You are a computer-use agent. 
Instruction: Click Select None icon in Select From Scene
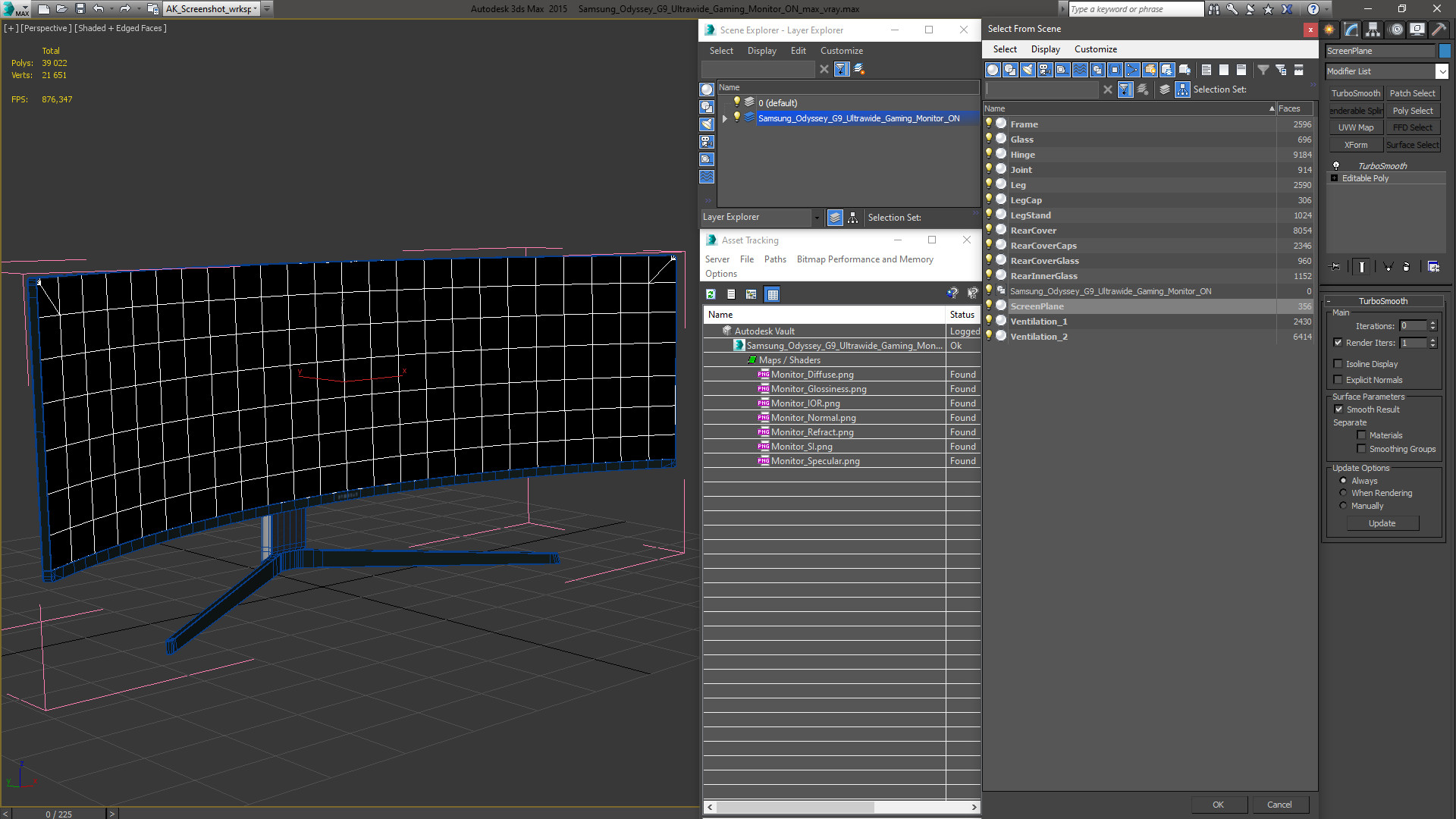[x=1224, y=70]
